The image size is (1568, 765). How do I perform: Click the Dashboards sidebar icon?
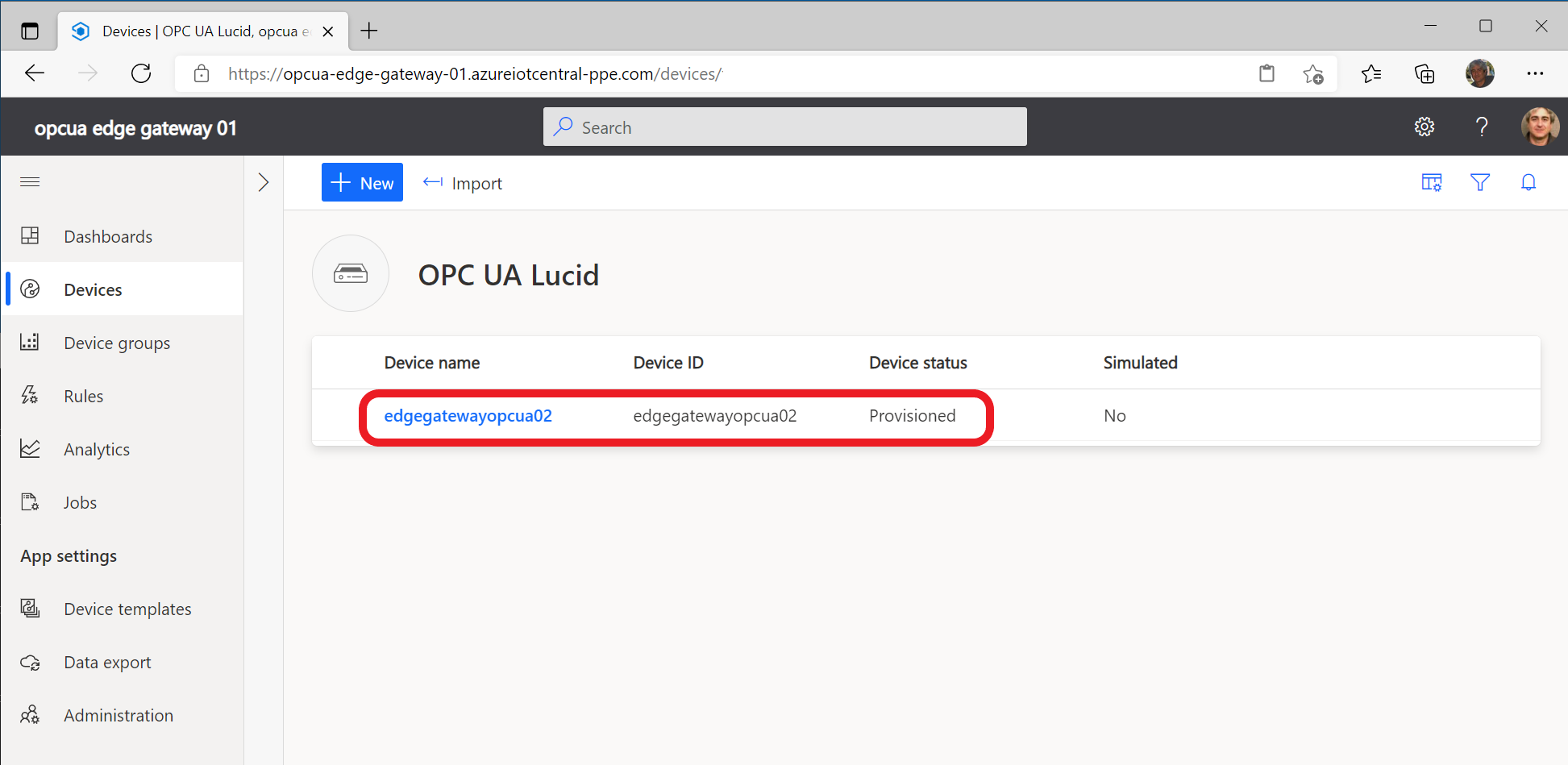(x=30, y=235)
